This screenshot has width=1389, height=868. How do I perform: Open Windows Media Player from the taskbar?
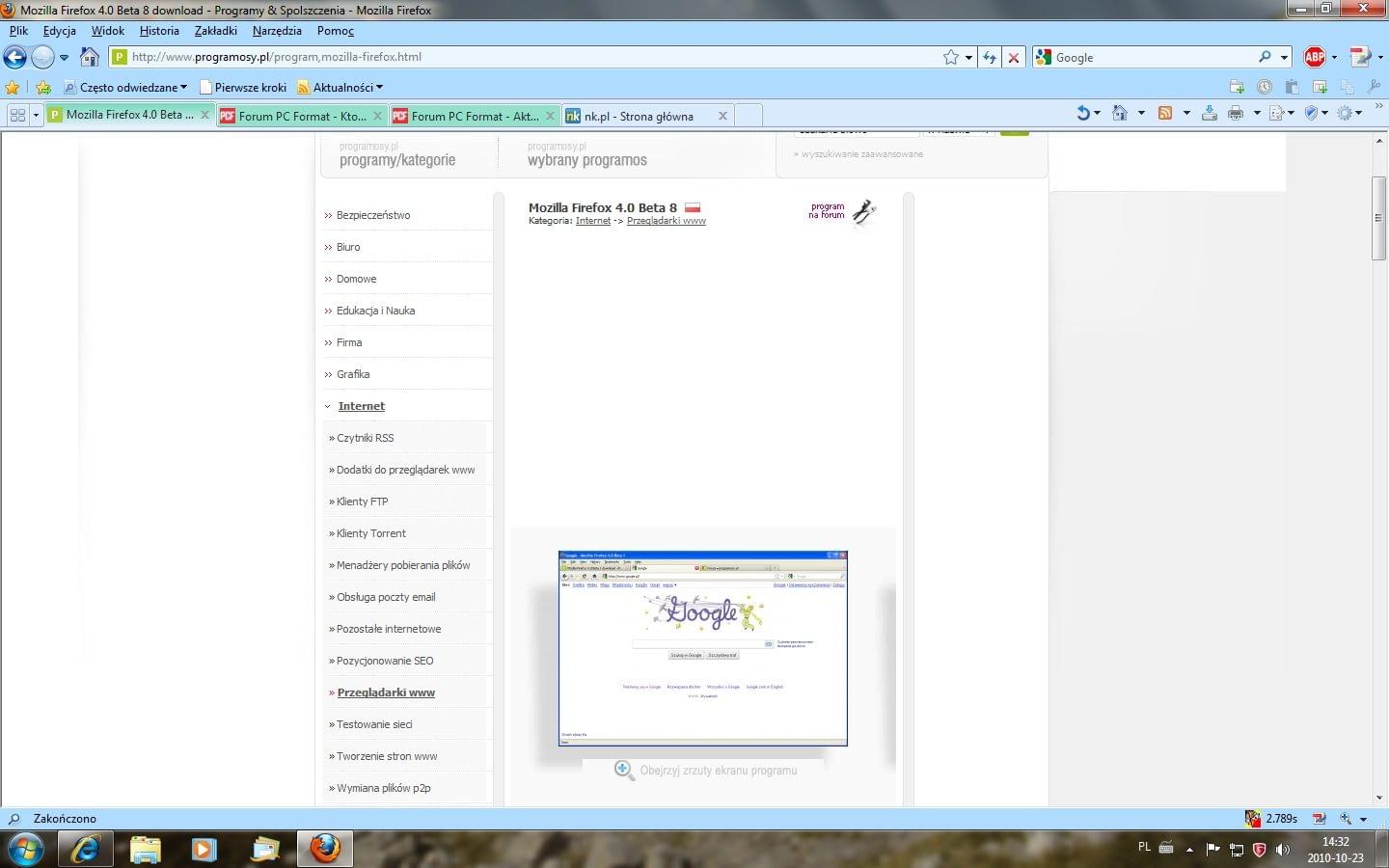pos(204,849)
